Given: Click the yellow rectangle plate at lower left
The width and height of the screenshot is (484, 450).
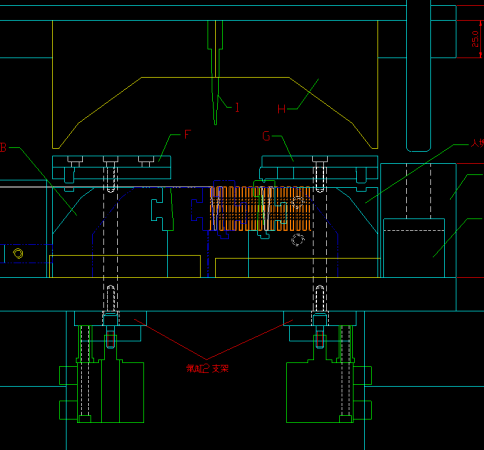Looking at the screenshot, I should (125, 266).
